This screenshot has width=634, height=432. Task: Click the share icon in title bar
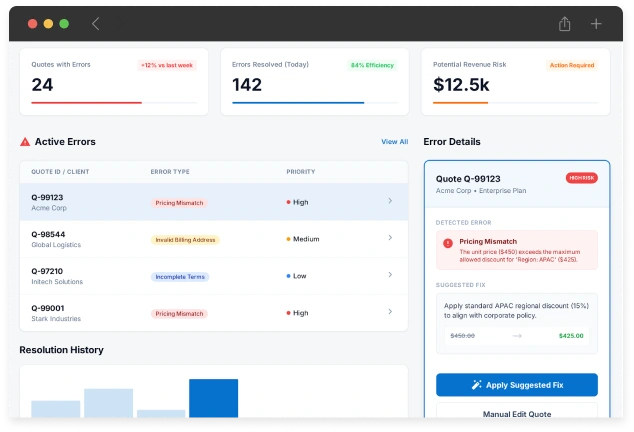(565, 23)
